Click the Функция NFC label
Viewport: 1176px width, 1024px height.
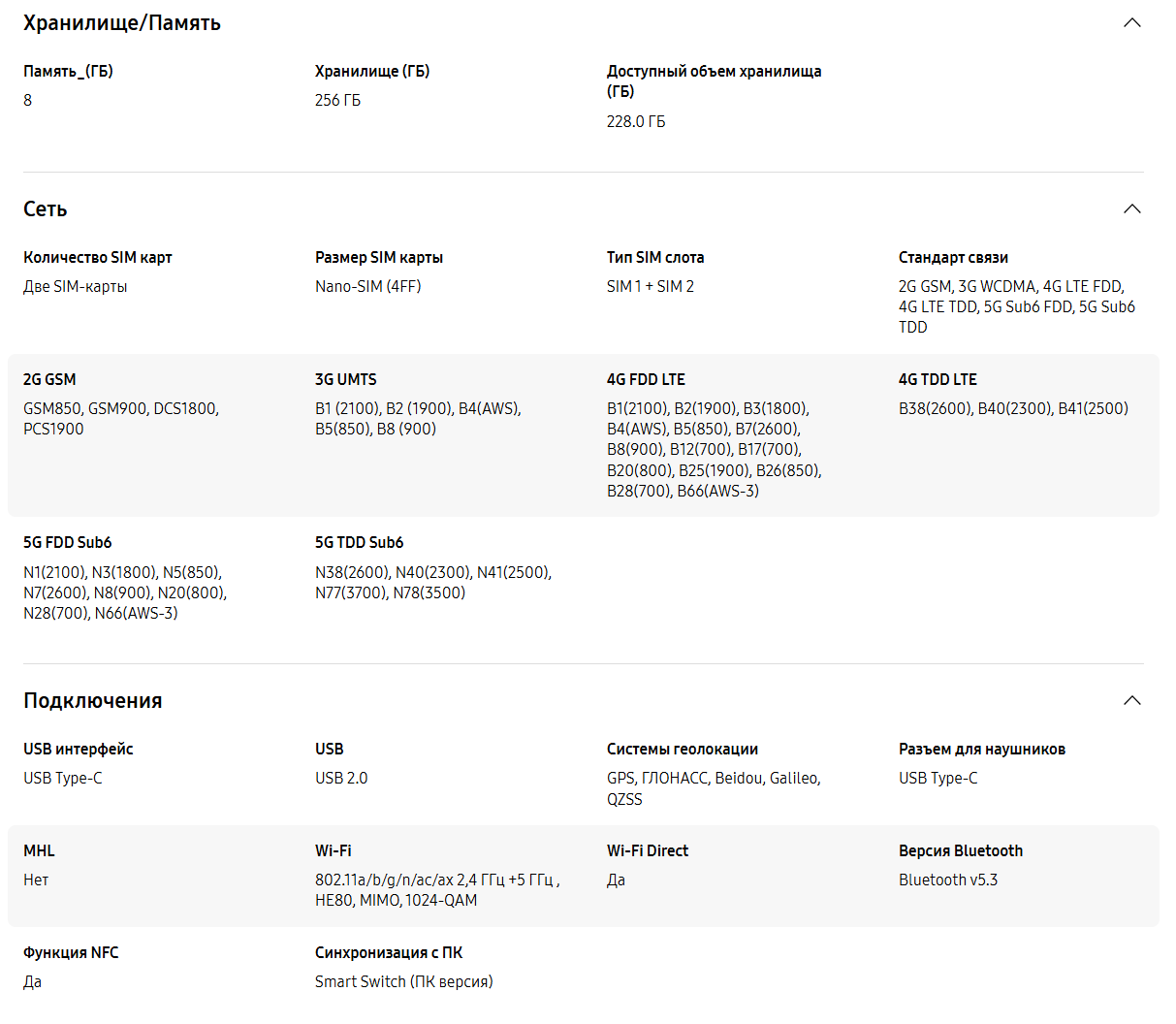pyautogui.click(x=71, y=952)
